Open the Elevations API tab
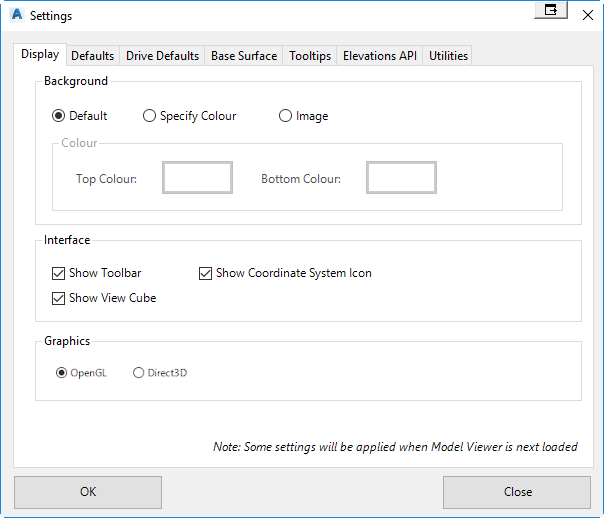The image size is (604, 518). (380, 56)
